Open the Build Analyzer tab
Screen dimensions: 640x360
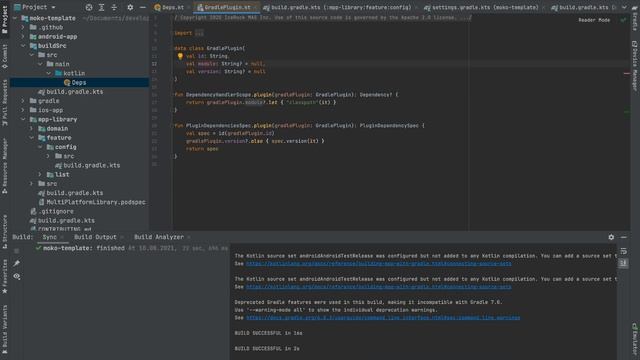(x=159, y=237)
